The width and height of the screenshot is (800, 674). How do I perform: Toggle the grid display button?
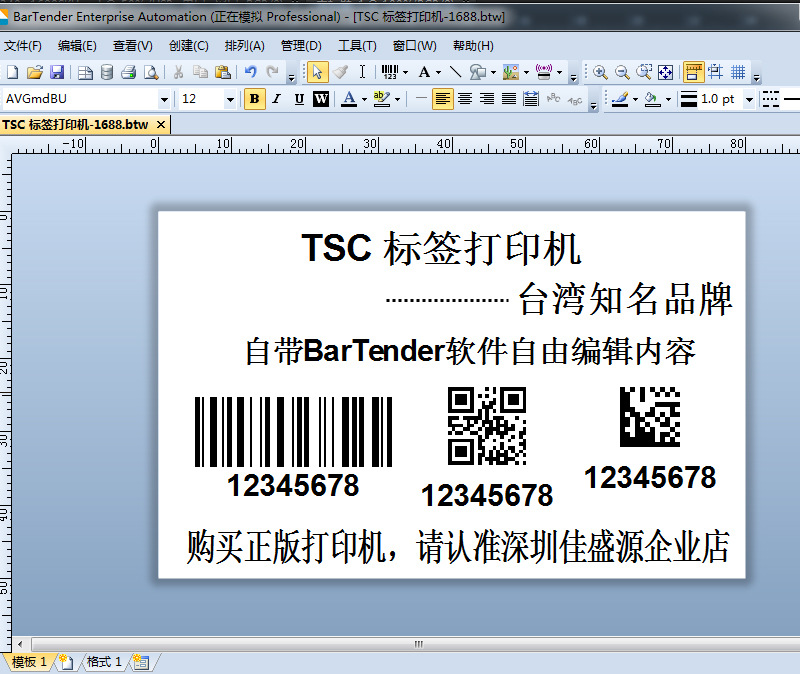(738, 72)
